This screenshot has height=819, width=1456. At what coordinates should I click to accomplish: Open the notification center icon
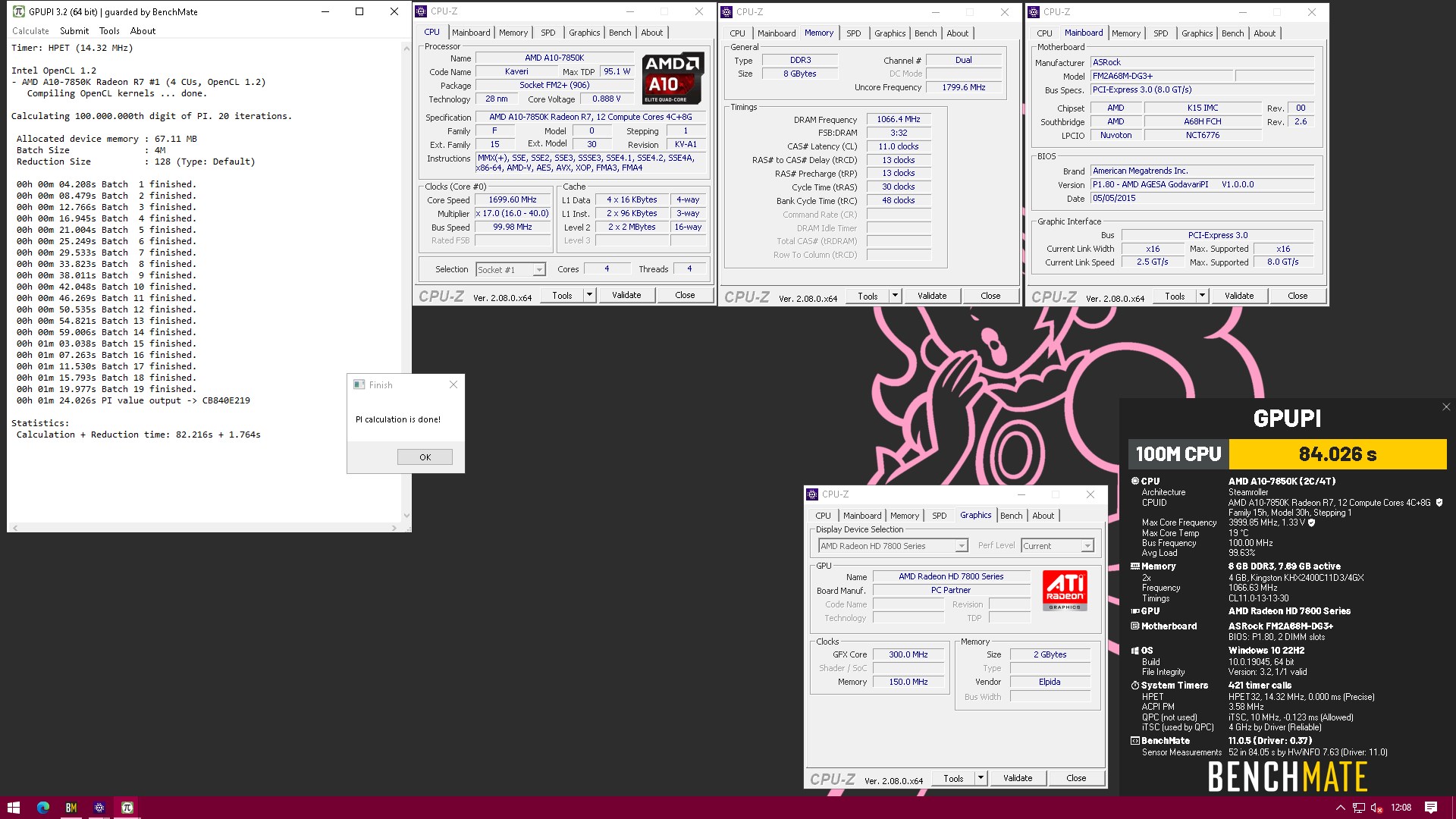point(1431,808)
